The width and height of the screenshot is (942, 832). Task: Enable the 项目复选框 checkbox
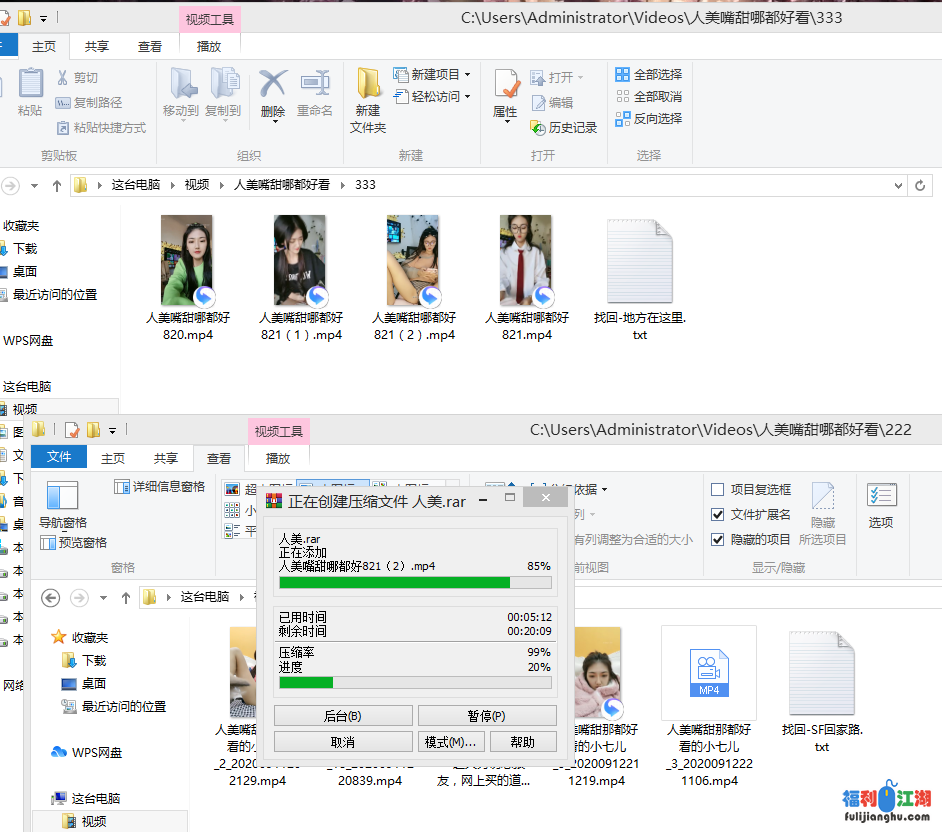(x=718, y=490)
